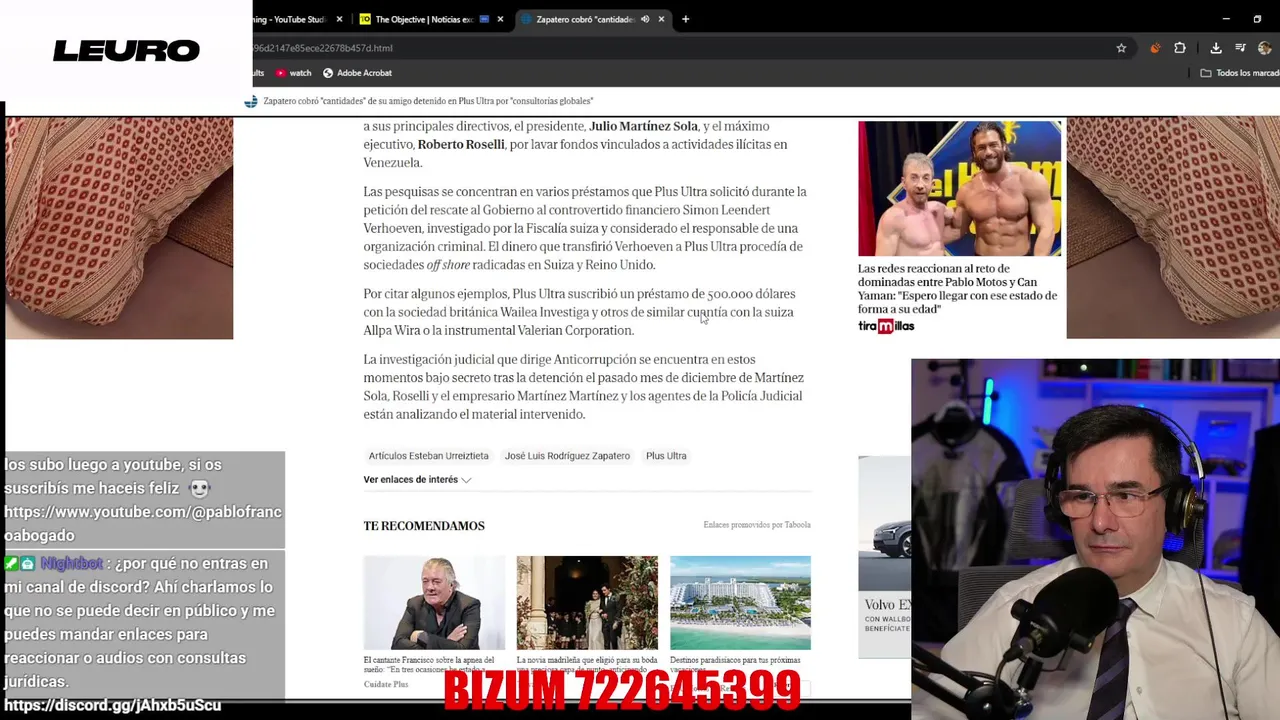Open the Las redes reaccionan al reto headline
This screenshot has width=1280, height=720.
(957, 289)
